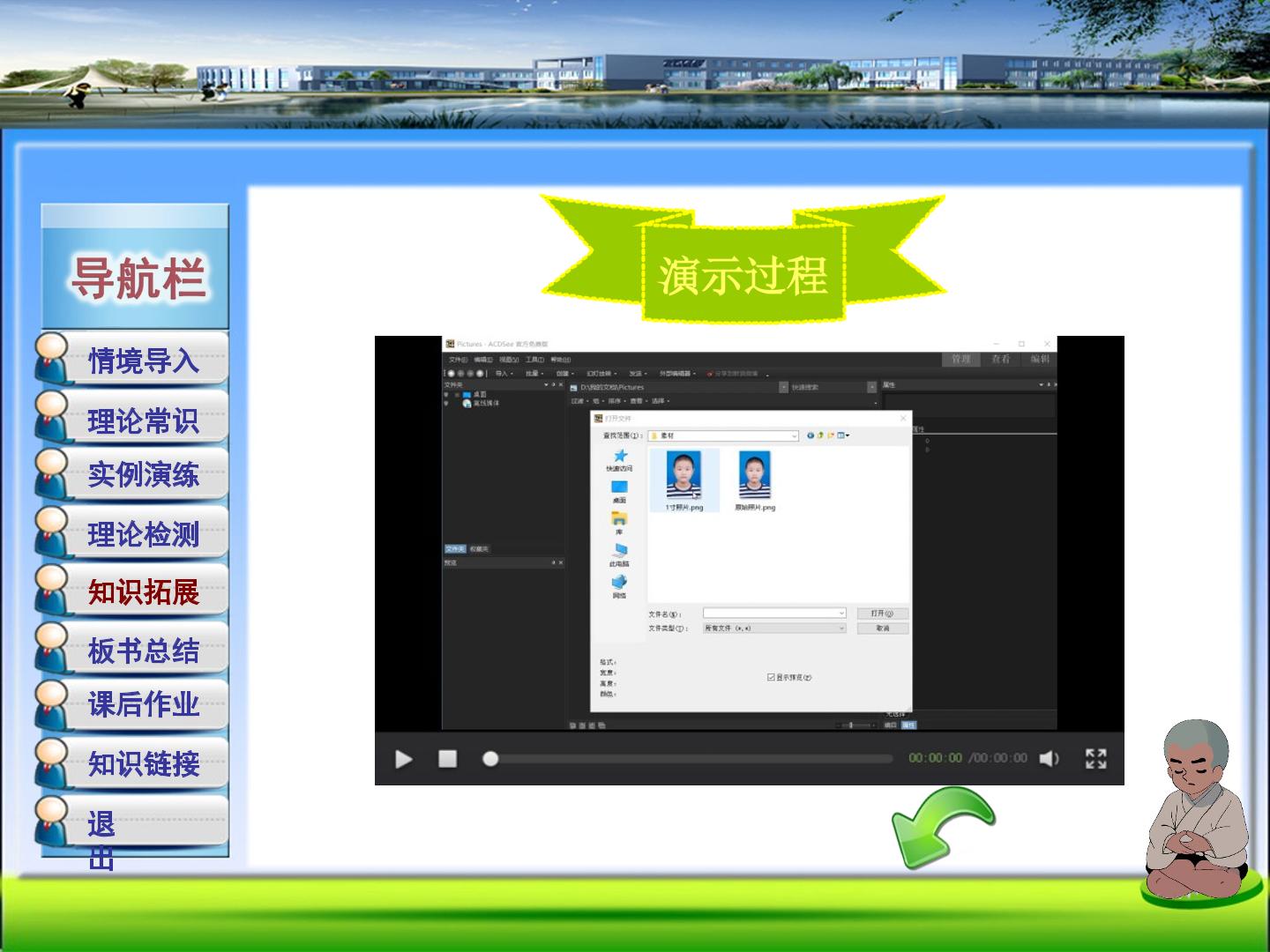Click the person icon beside 知识链接
The width and height of the screenshot is (1270, 952).
53,763
